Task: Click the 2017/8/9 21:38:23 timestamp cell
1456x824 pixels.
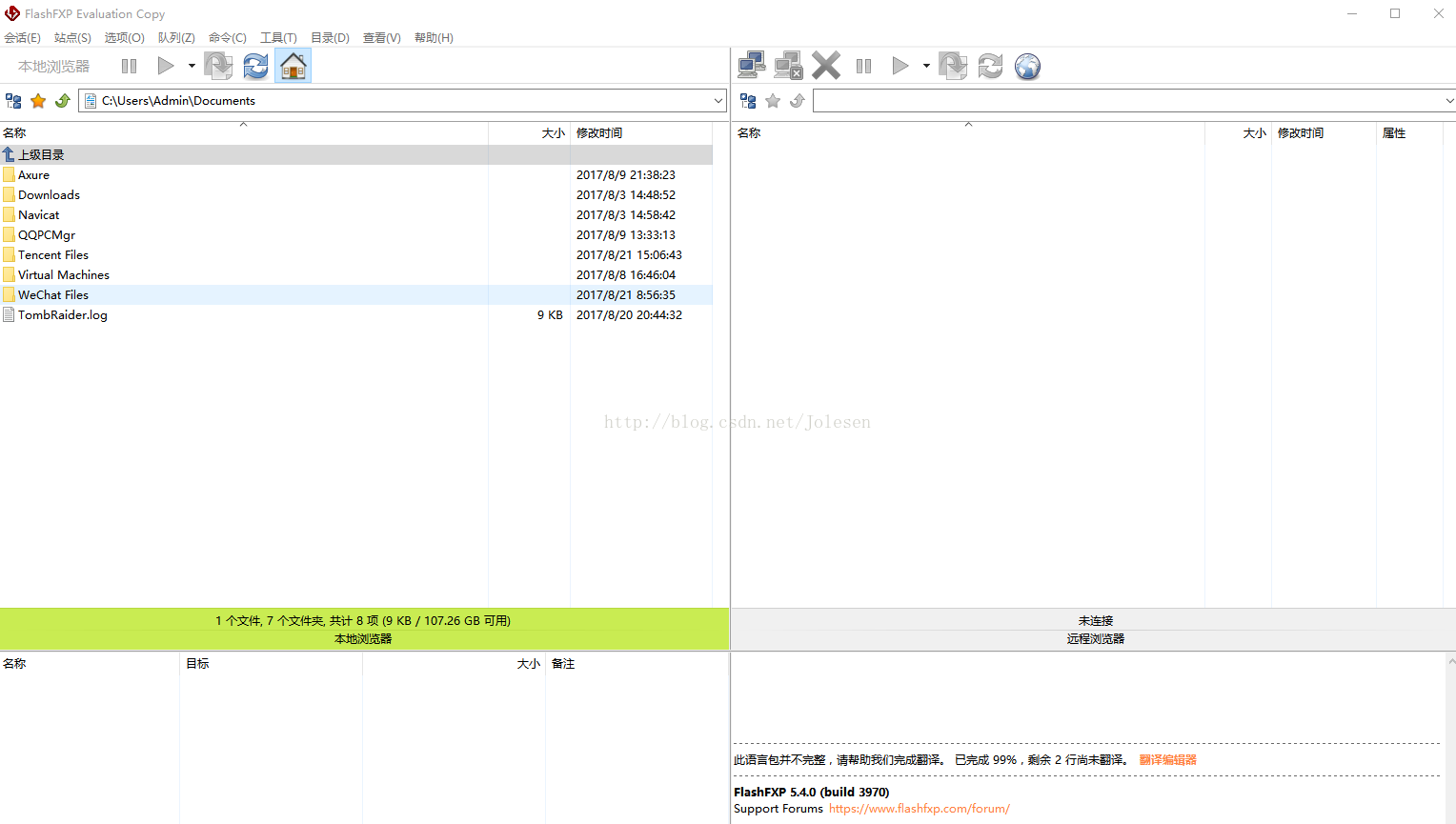Action: pos(625,175)
